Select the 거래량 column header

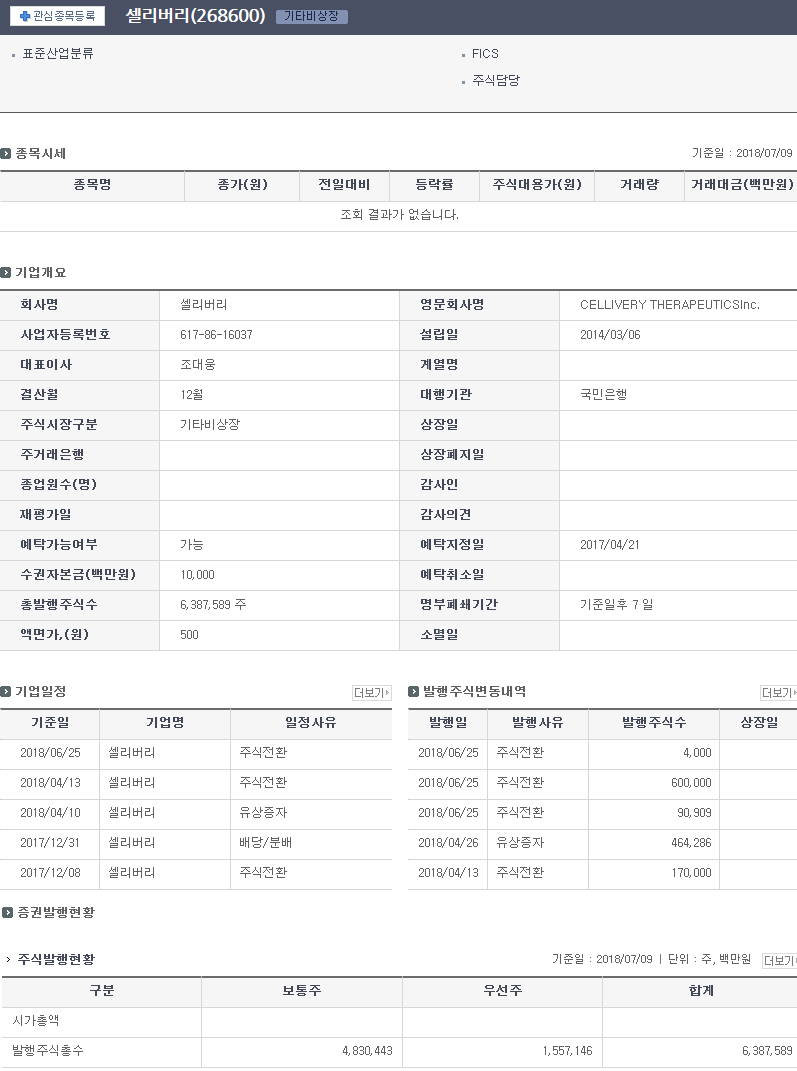[639, 185]
